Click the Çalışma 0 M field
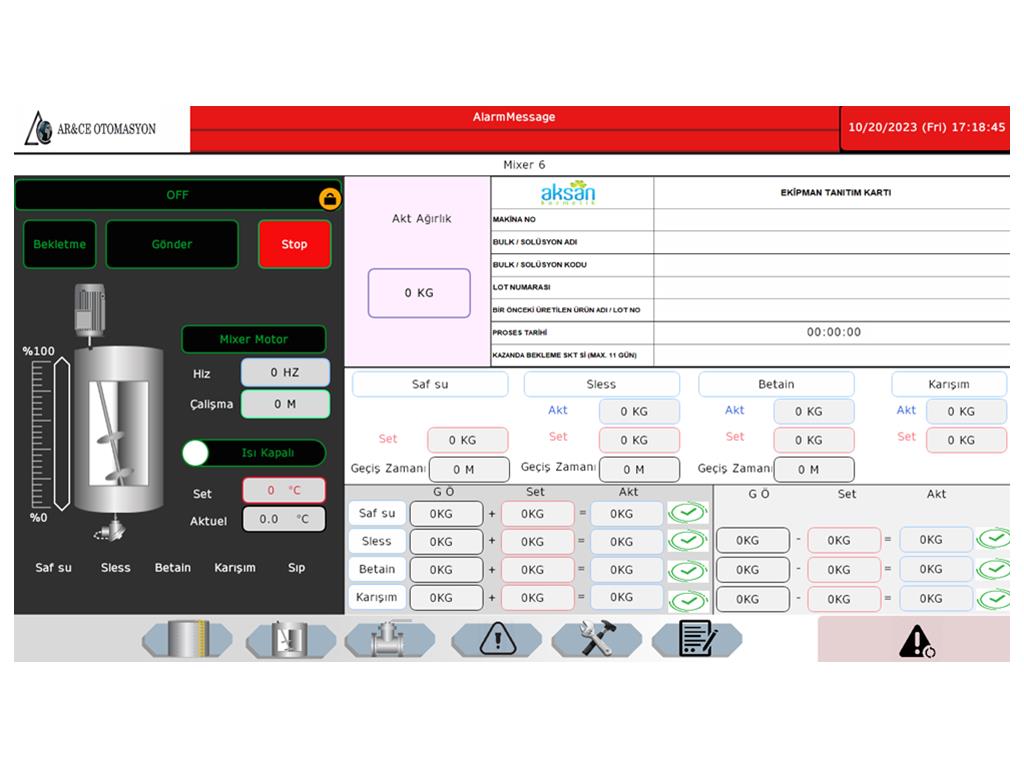The width and height of the screenshot is (1024, 768). tap(285, 404)
